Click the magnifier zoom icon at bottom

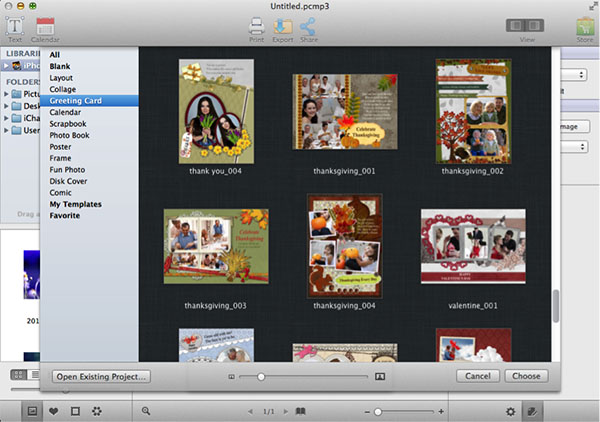146,411
